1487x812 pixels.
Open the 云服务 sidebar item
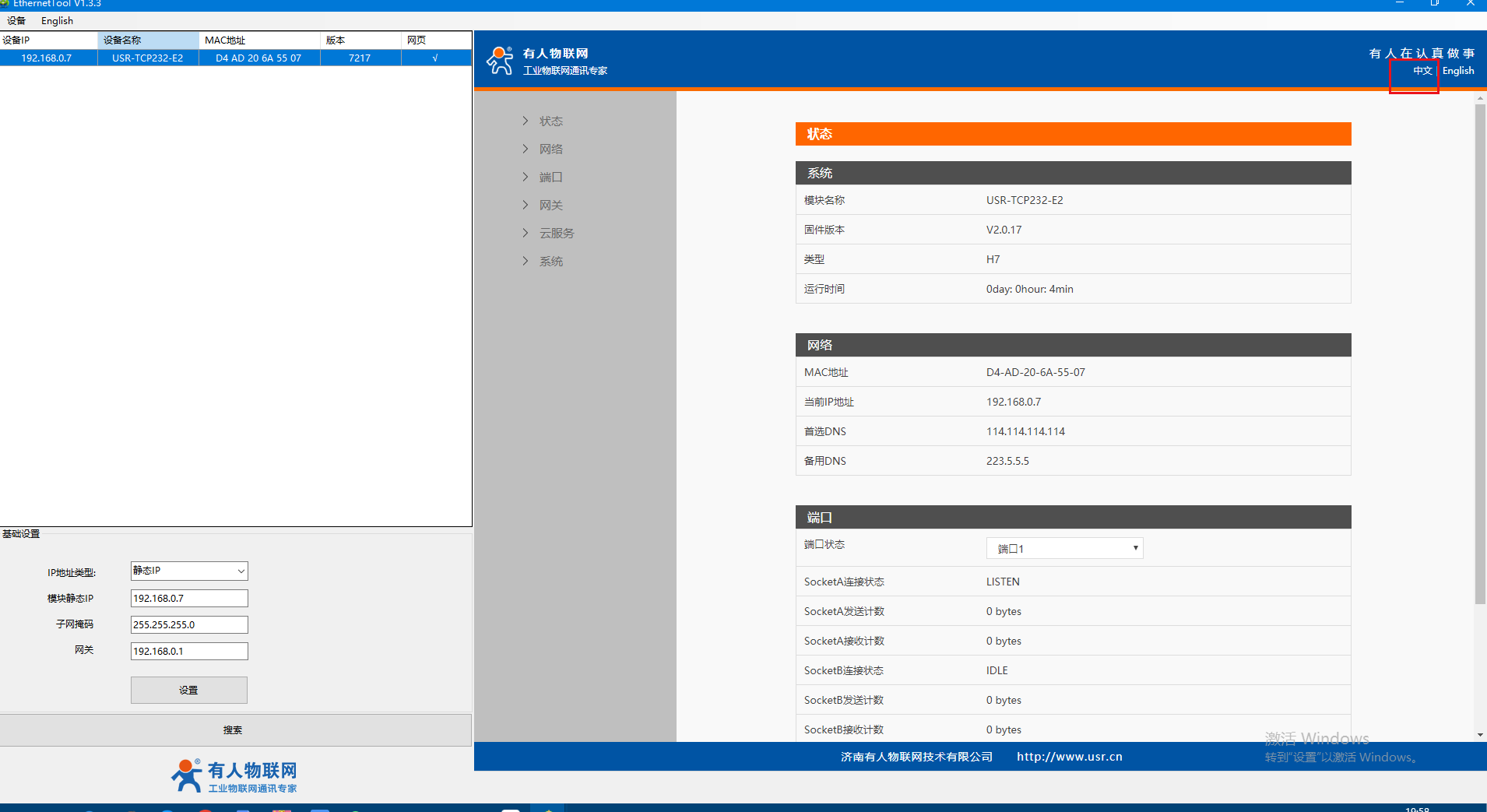(x=556, y=234)
